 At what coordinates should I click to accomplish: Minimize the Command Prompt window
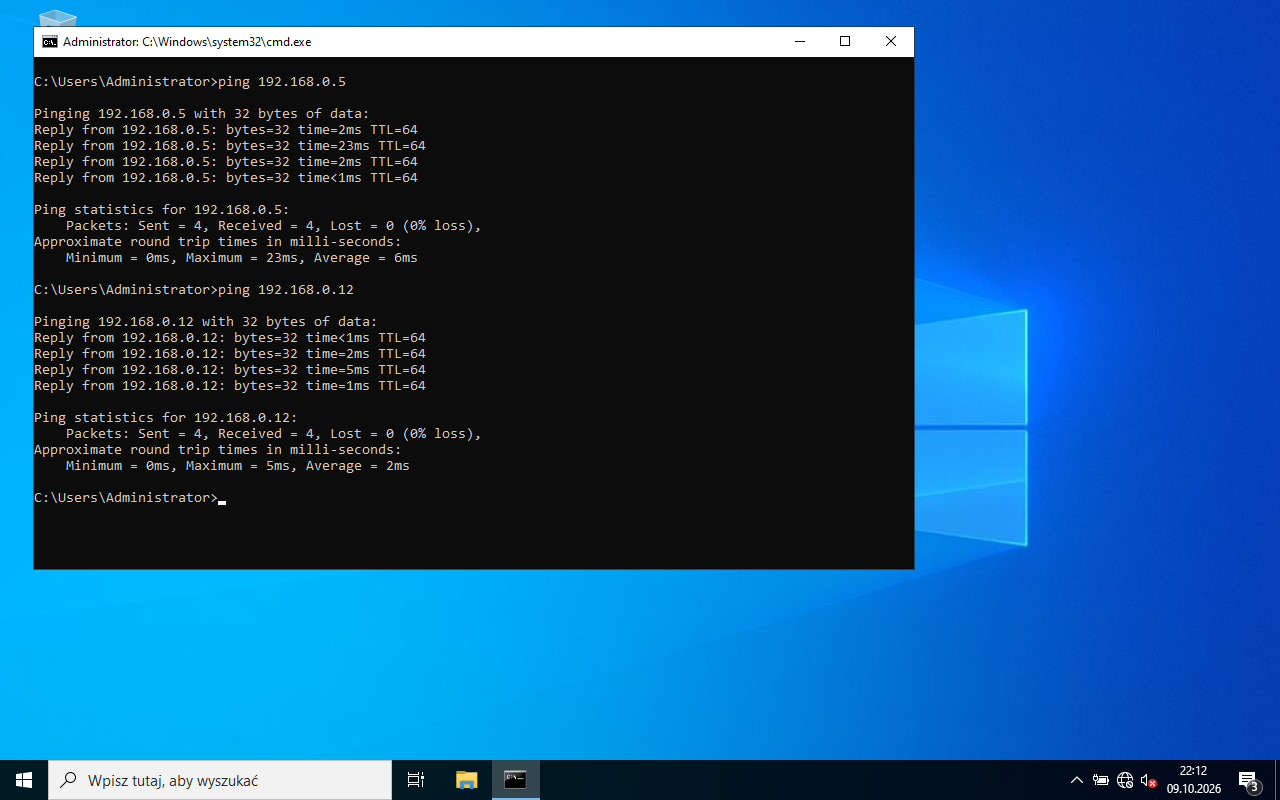[800, 41]
